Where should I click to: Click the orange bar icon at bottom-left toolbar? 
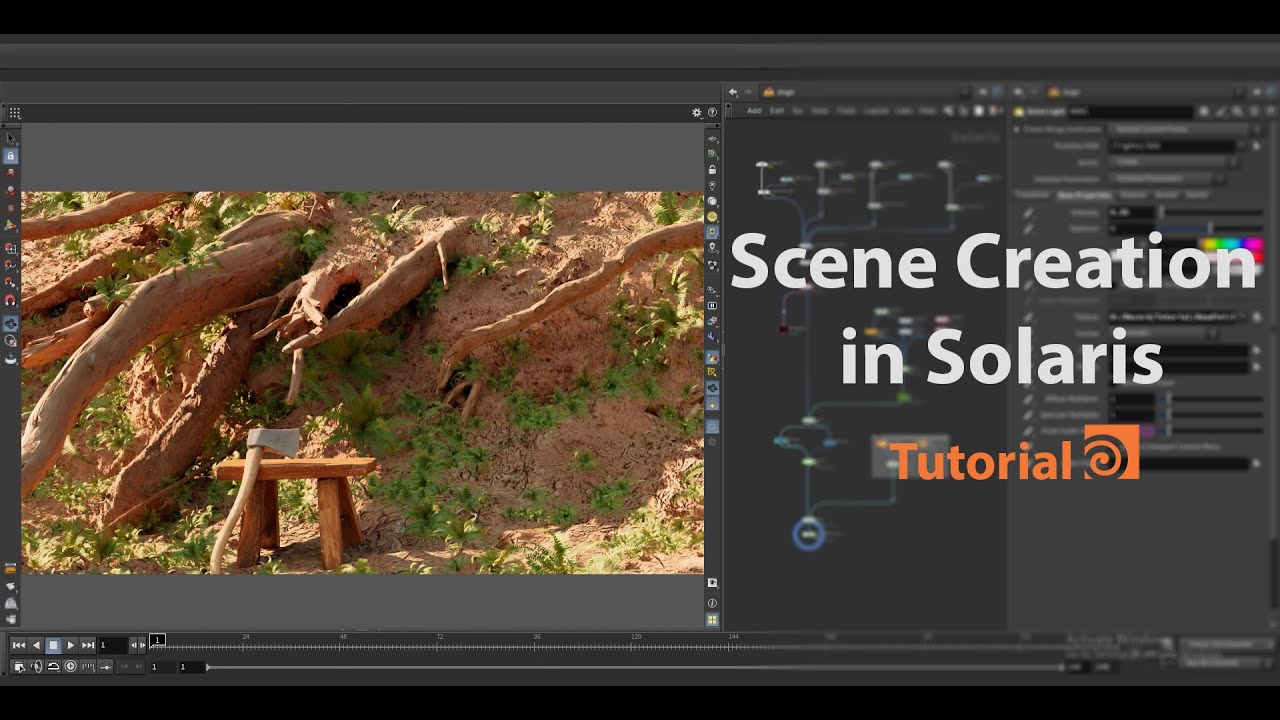click(11, 568)
